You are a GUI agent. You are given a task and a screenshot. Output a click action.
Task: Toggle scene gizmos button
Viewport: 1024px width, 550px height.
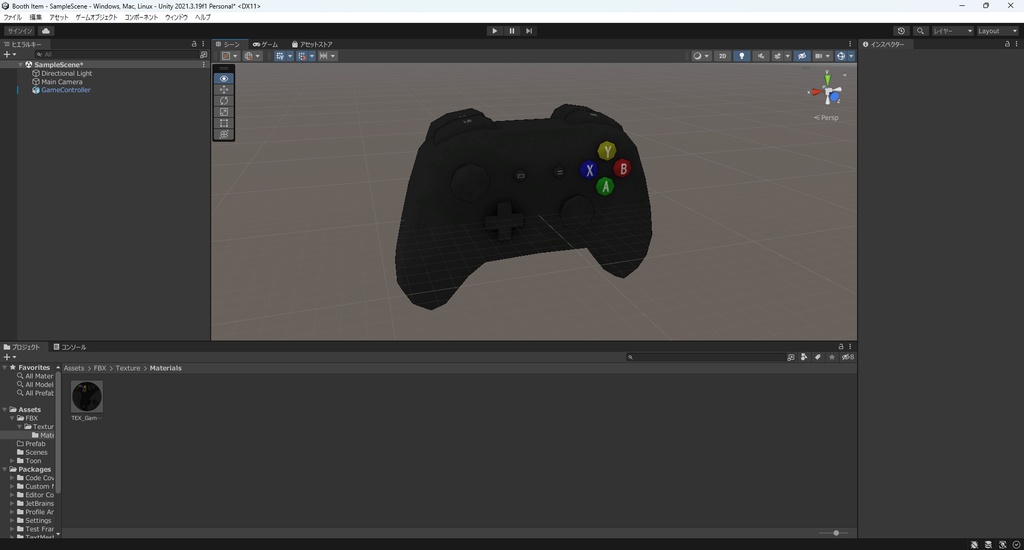(x=841, y=56)
